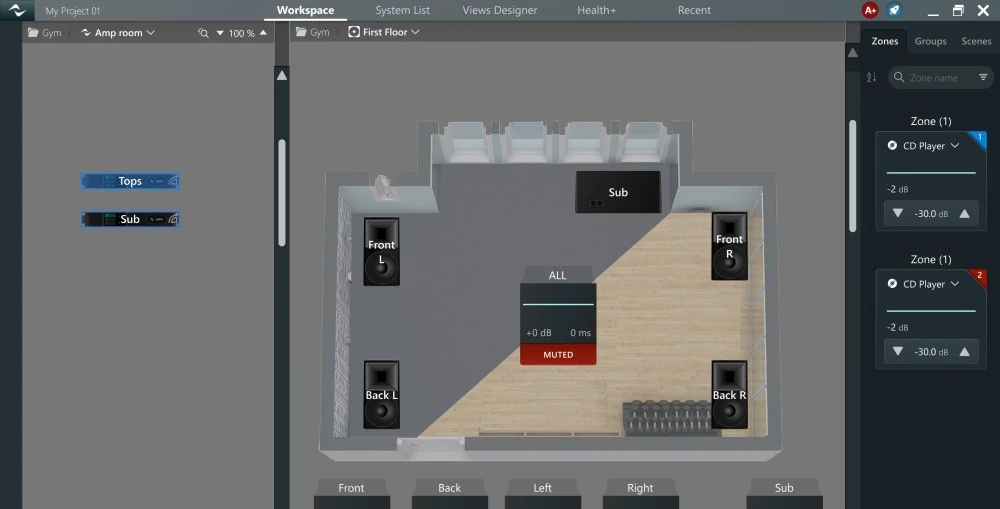The height and width of the screenshot is (509, 1000).
Task: Increase zoom with up triangle
Action: coord(263,33)
